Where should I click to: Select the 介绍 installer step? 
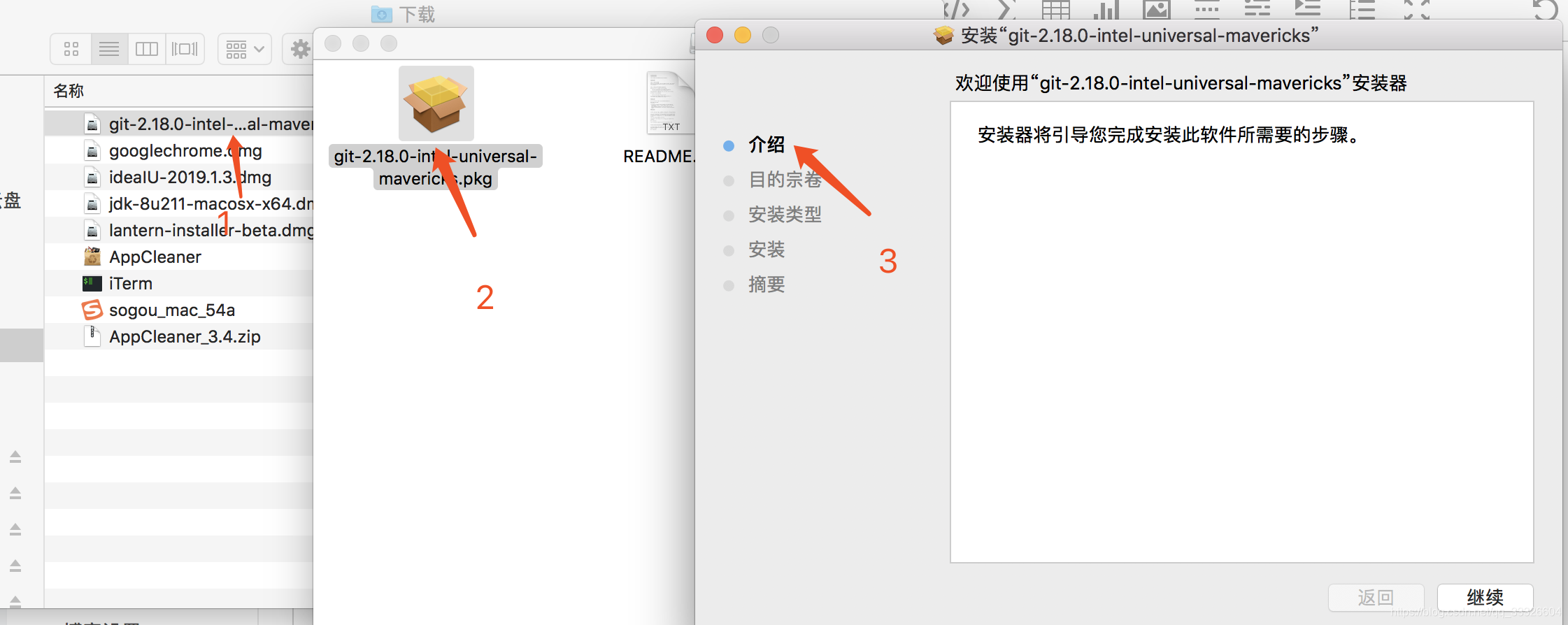click(x=767, y=145)
